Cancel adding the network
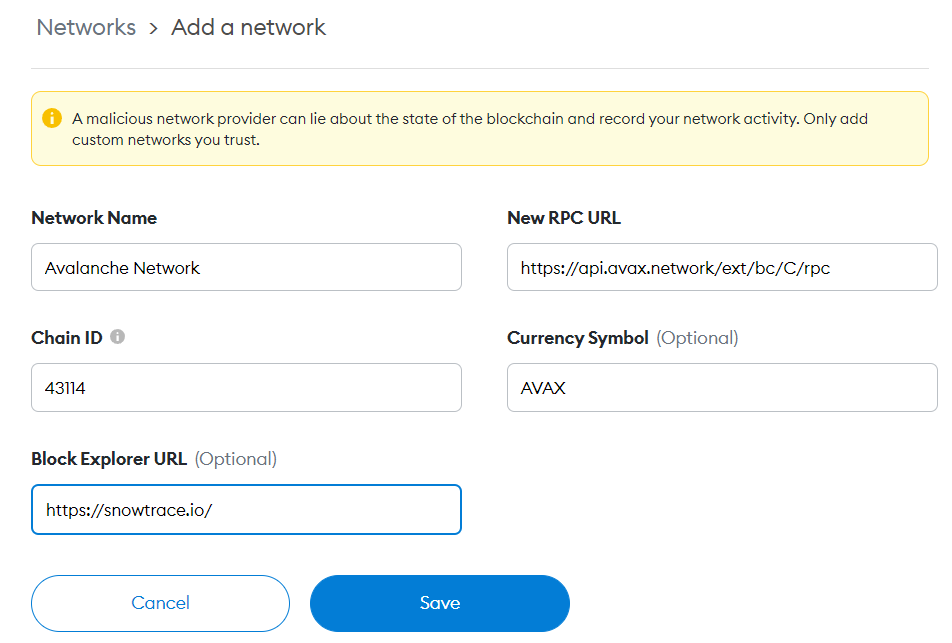The height and width of the screenshot is (643, 952). click(x=160, y=603)
